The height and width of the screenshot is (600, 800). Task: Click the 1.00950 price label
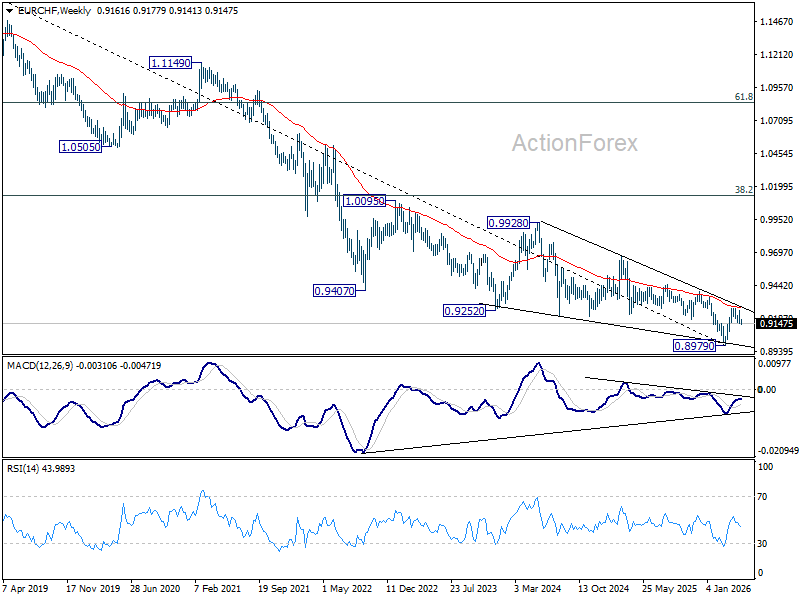364,201
